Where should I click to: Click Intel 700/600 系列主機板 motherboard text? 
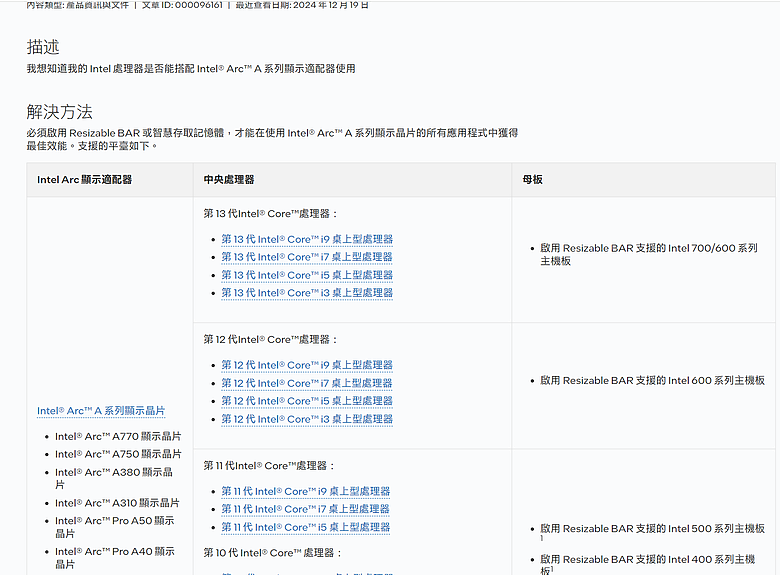click(x=649, y=254)
